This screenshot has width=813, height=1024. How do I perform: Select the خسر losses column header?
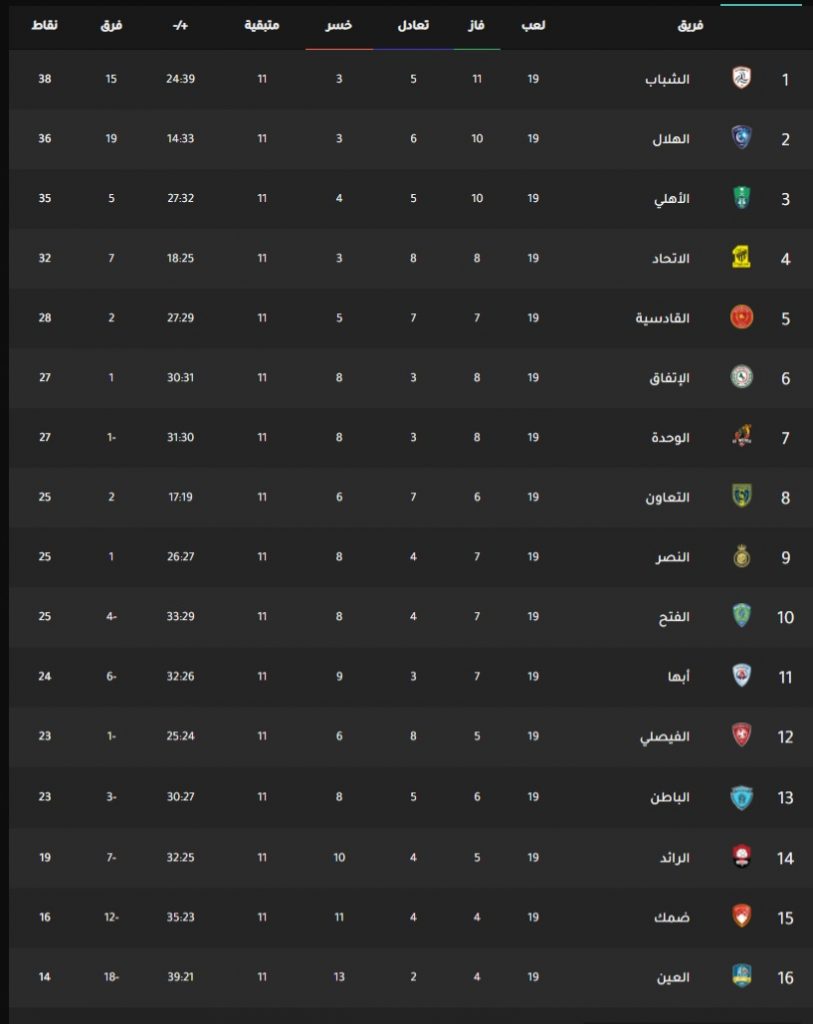[x=338, y=25]
